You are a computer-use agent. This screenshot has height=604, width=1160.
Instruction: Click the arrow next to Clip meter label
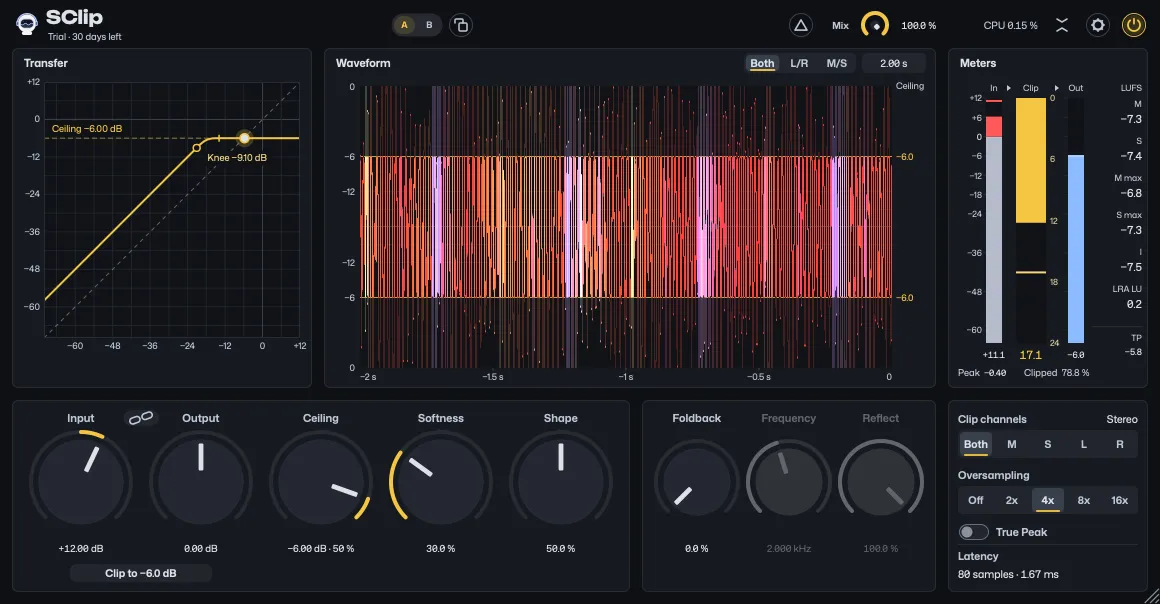coord(1056,88)
